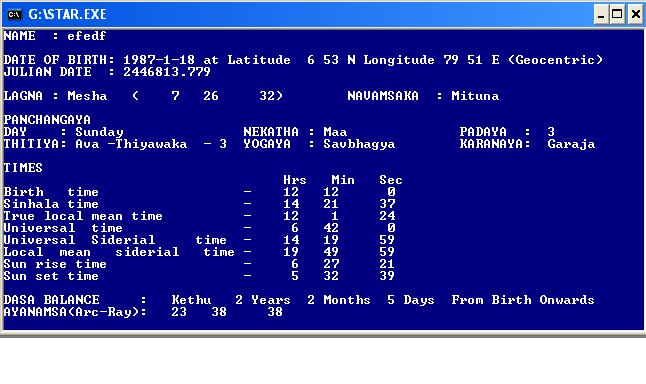Screen dimensions: 646x384
Task: Minimize the STAR.EXE window
Action: coord(601,14)
